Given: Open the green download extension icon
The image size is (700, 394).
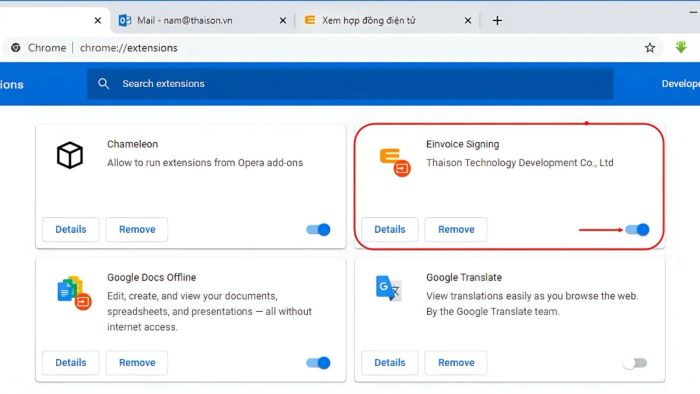Looking at the screenshot, I should [681, 47].
